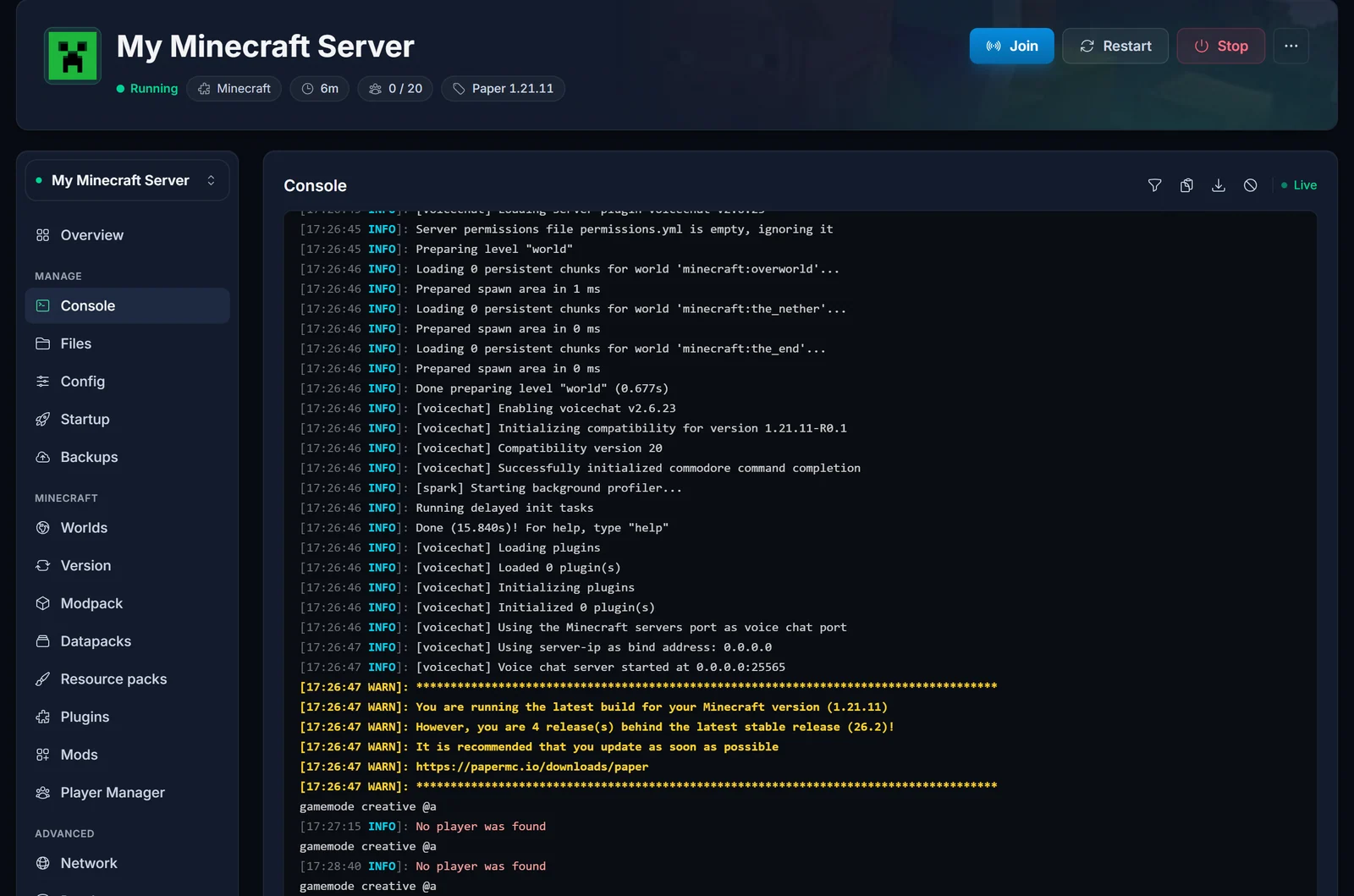This screenshot has height=896, width=1354.
Task: Go to Files section
Action: [127, 344]
